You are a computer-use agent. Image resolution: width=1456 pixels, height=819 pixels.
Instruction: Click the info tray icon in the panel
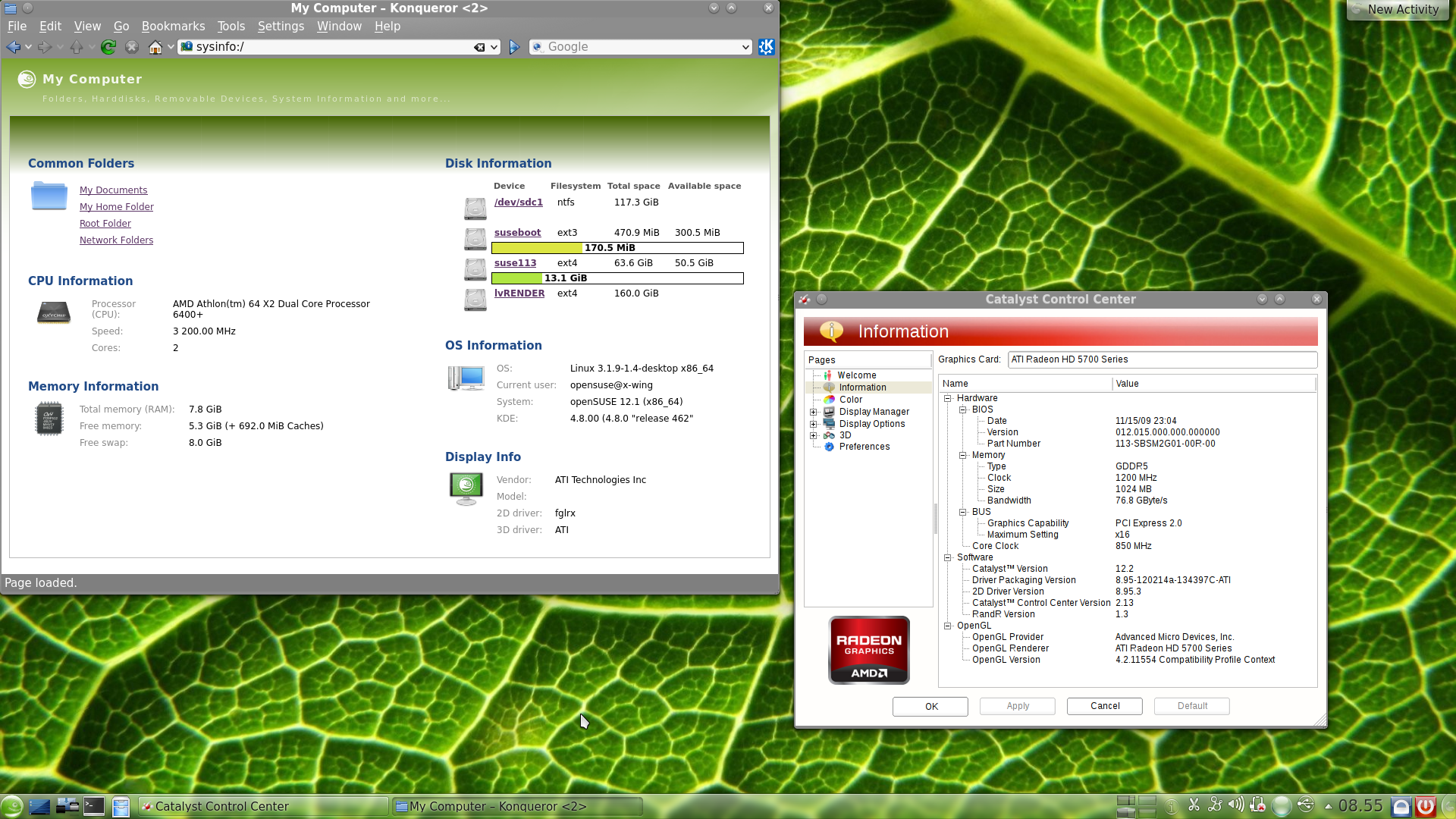coord(1172,806)
